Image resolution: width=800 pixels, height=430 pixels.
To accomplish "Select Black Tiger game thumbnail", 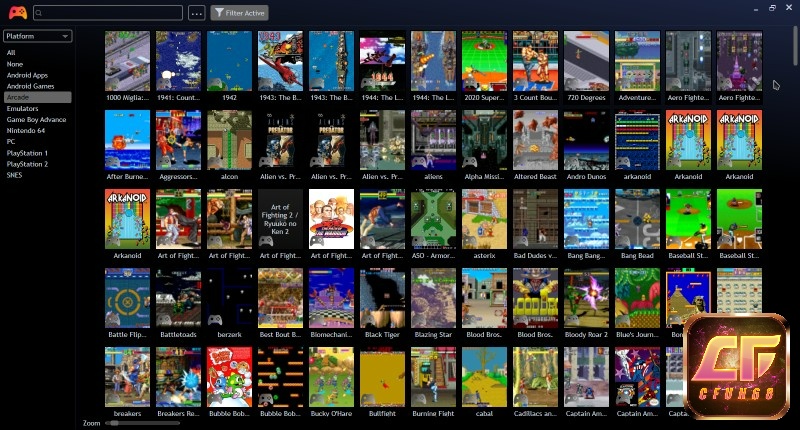I will pos(382,298).
